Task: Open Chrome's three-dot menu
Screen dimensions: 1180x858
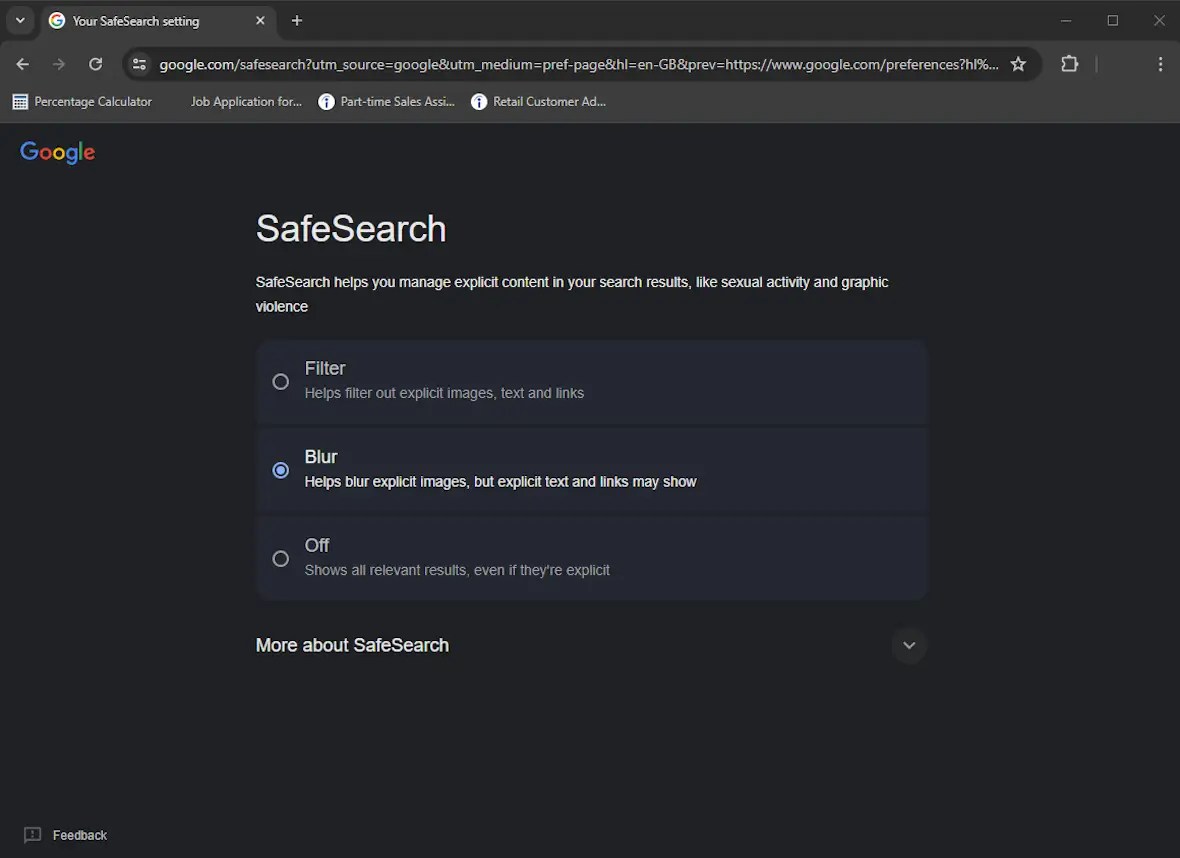Action: coord(1160,63)
